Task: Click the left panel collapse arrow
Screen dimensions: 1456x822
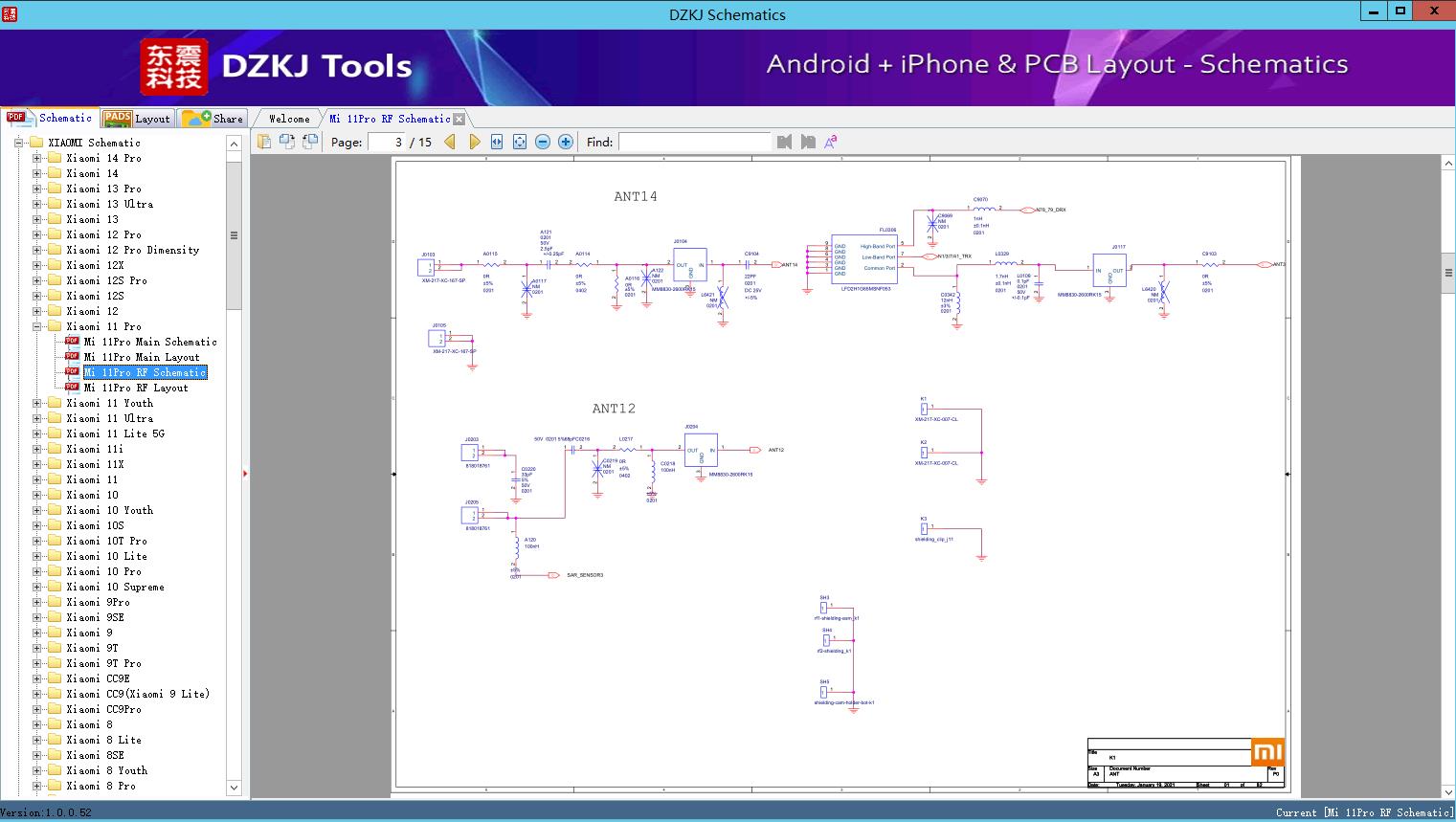Action: [x=246, y=474]
